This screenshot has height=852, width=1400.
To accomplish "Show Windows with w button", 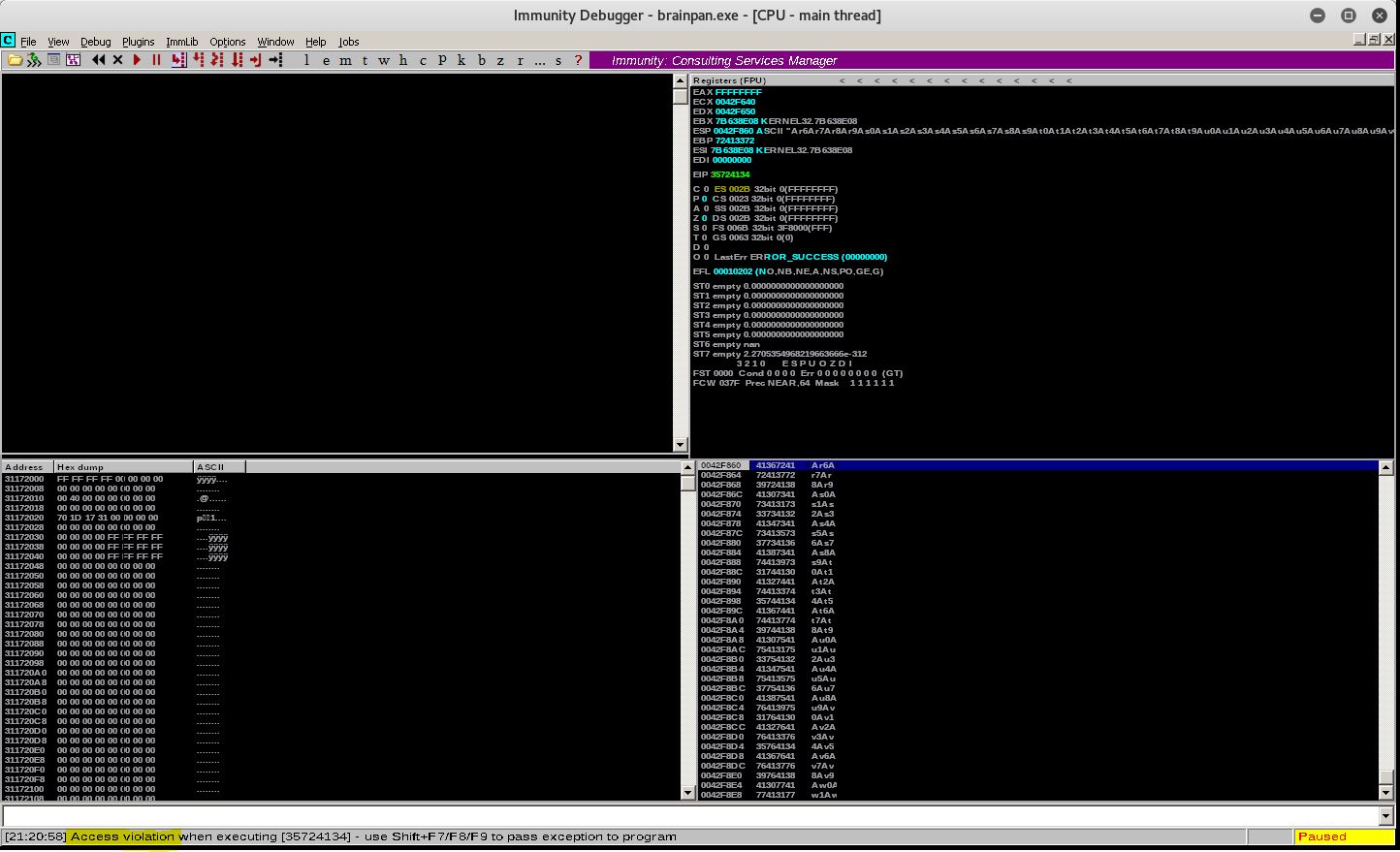I will [384, 60].
